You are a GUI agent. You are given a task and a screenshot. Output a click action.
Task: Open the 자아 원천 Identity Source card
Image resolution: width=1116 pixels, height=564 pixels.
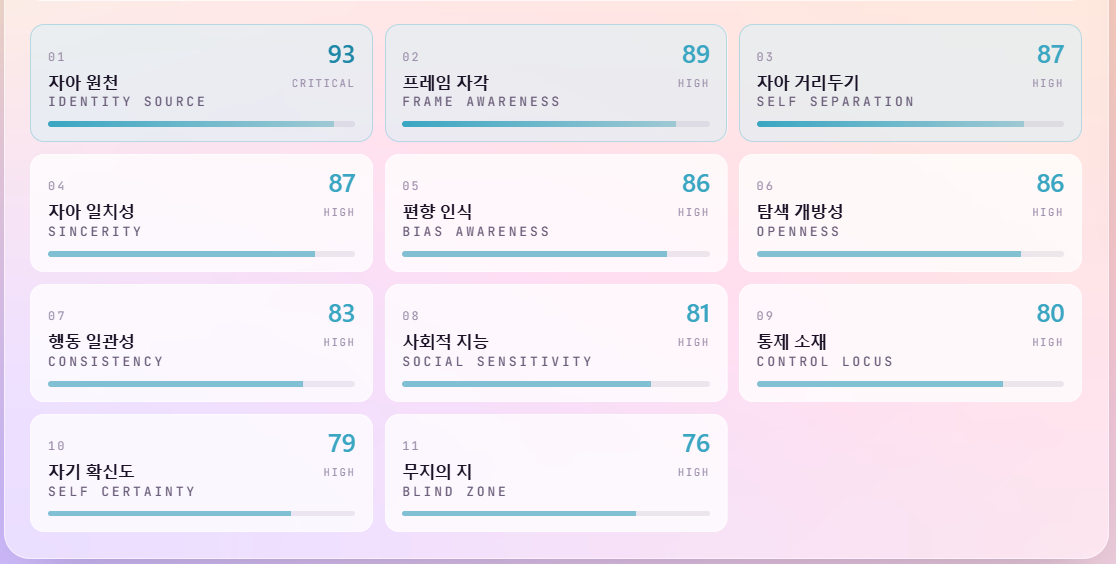[201, 83]
